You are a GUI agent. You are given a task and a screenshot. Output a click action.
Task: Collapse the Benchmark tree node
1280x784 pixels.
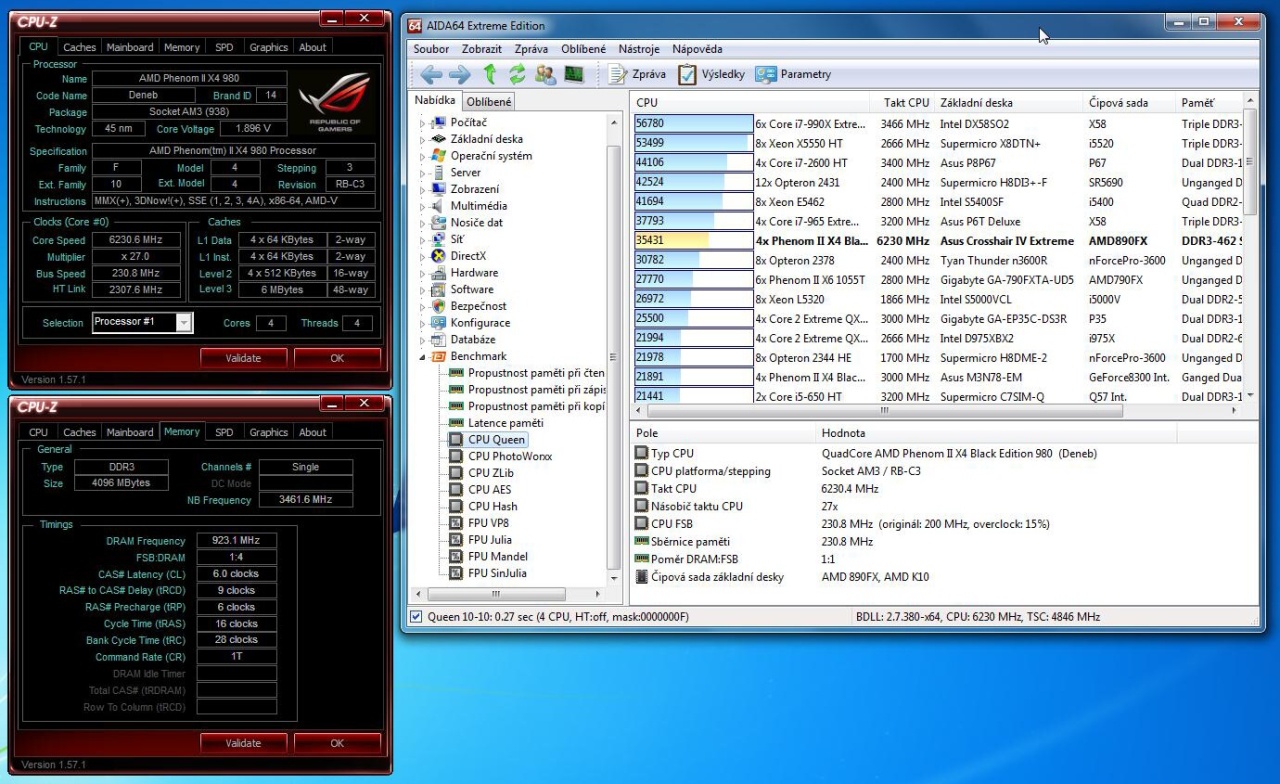tap(422, 357)
